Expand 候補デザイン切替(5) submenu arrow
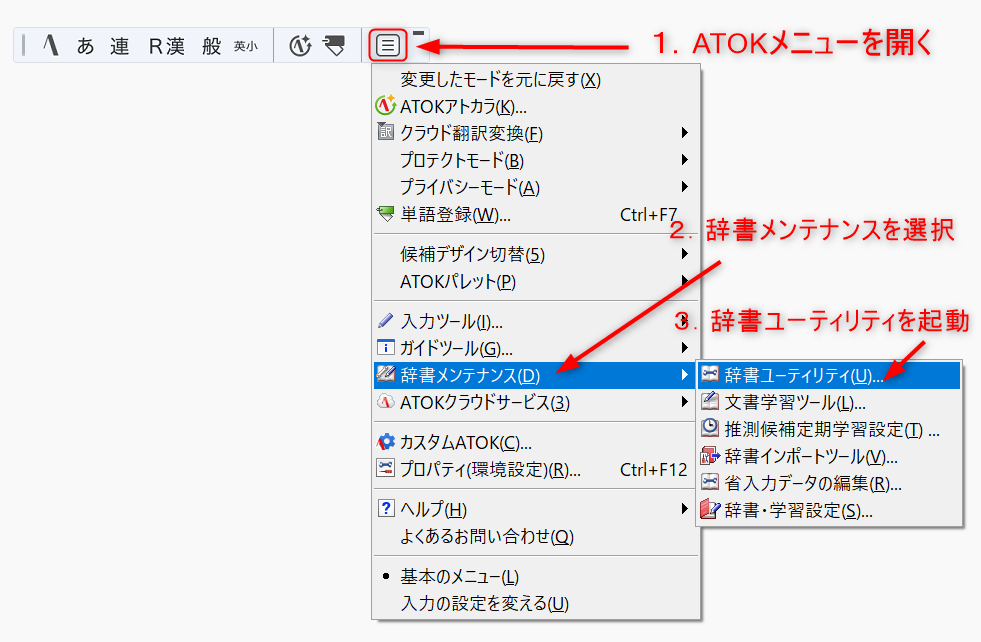 coord(684,253)
